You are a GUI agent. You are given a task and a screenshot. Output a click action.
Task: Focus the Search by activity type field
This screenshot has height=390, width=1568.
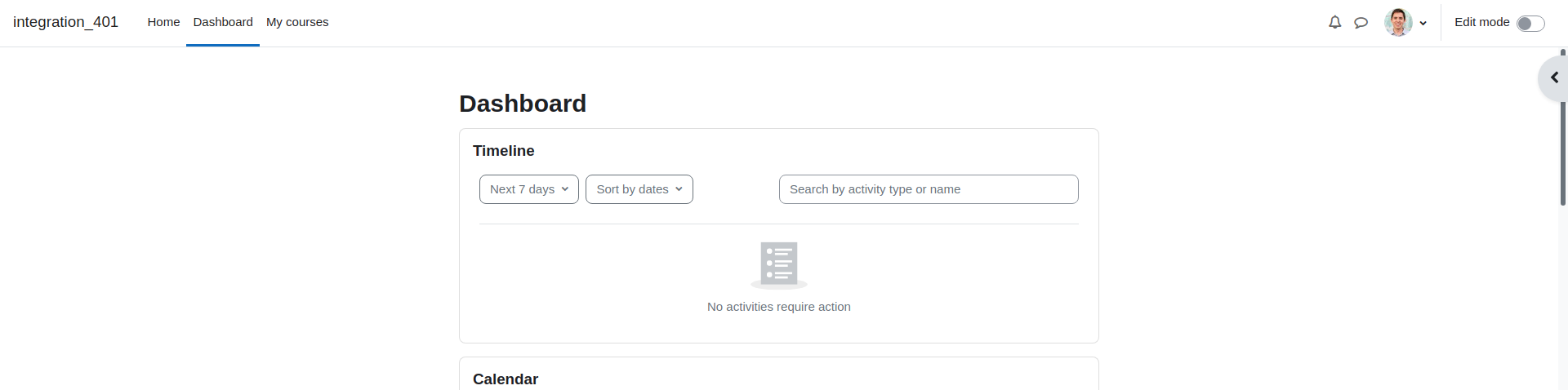click(929, 189)
